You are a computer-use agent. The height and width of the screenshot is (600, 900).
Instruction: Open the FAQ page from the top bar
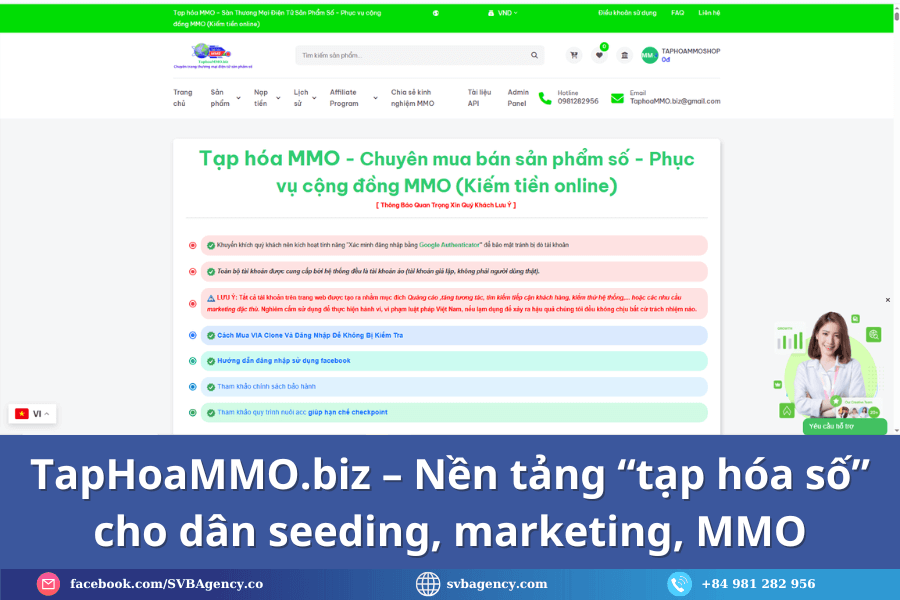[677, 13]
